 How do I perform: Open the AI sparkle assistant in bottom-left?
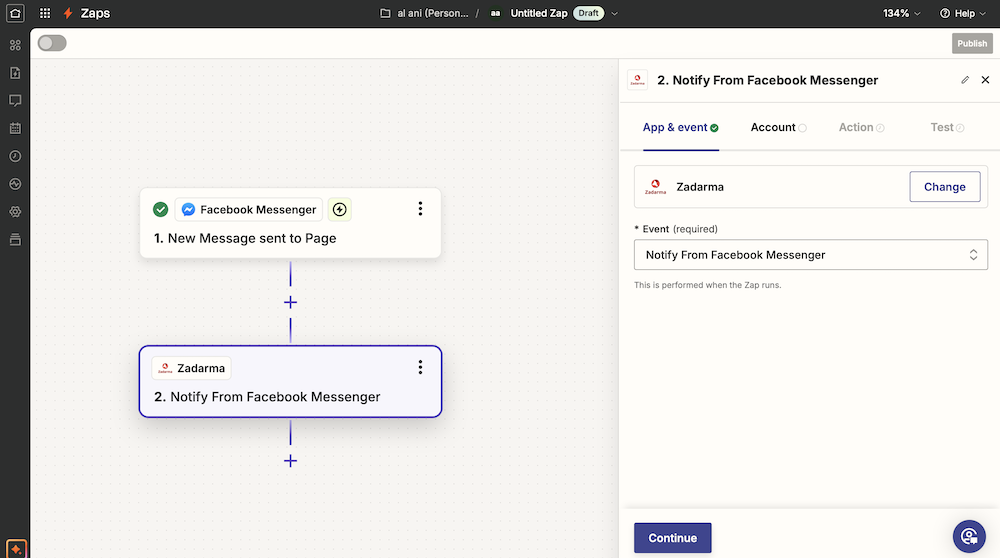(x=15, y=549)
